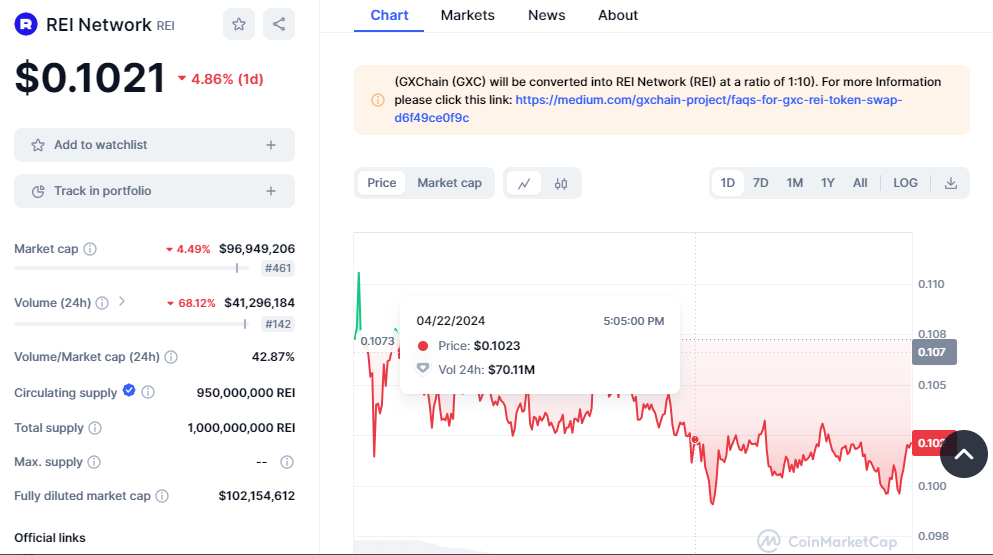Click the $0.1021 current price
Screen dimensions: 993x555
[90, 79]
